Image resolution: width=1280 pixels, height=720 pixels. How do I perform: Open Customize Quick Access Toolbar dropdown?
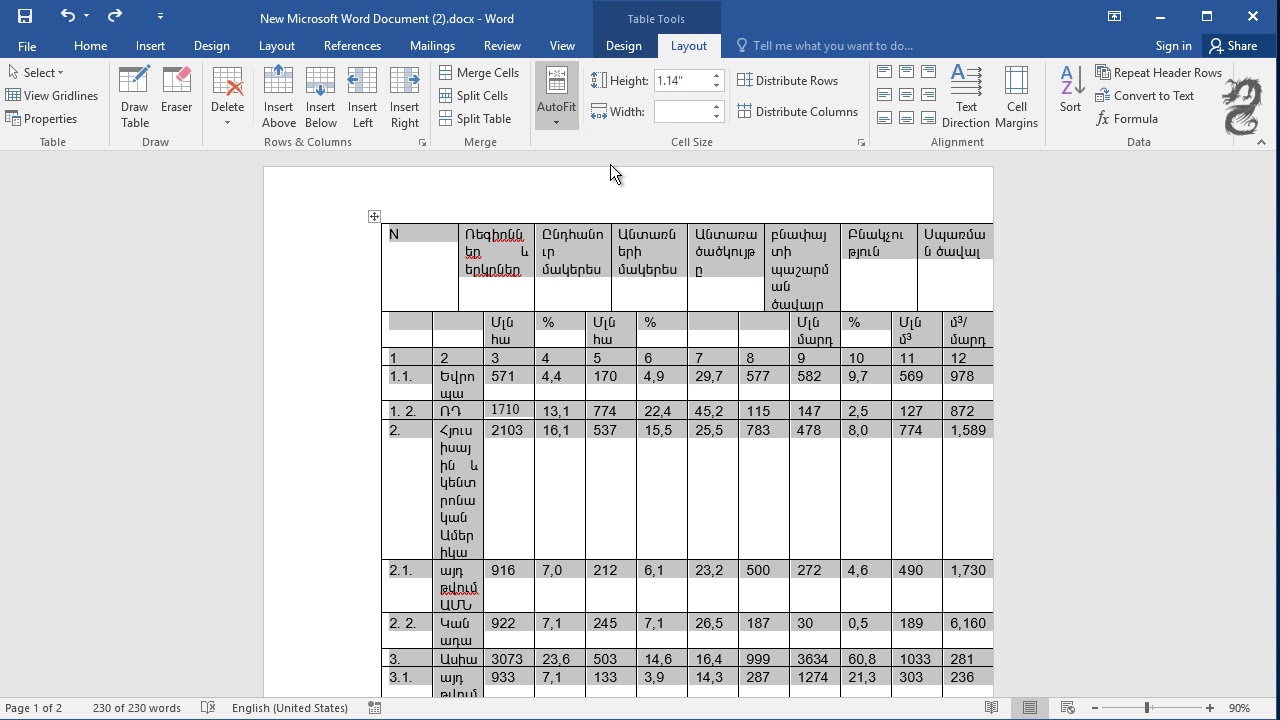(160, 17)
